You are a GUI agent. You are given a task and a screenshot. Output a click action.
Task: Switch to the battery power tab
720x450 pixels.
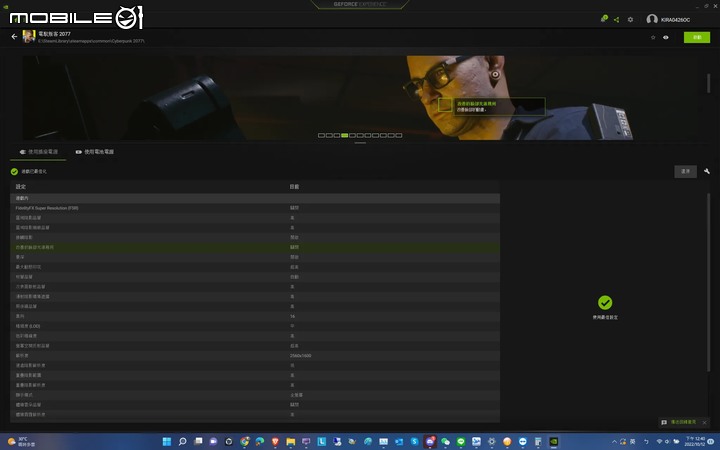(95, 152)
